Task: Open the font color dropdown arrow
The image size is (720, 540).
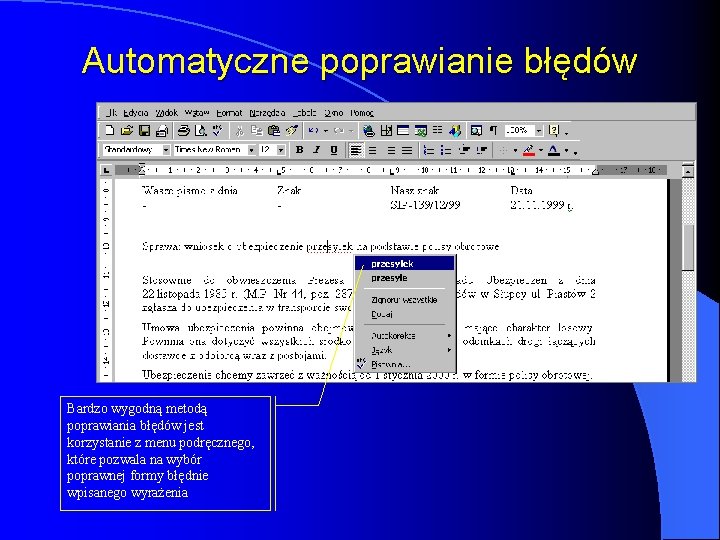Action: pos(566,150)
